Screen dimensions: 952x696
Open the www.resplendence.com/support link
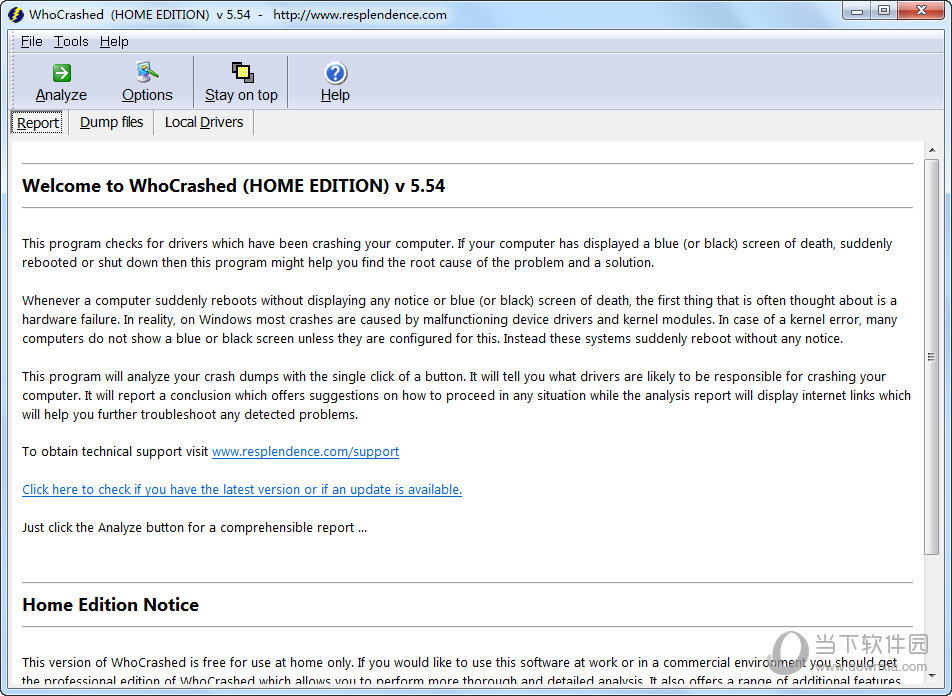[x=305, y=452]
